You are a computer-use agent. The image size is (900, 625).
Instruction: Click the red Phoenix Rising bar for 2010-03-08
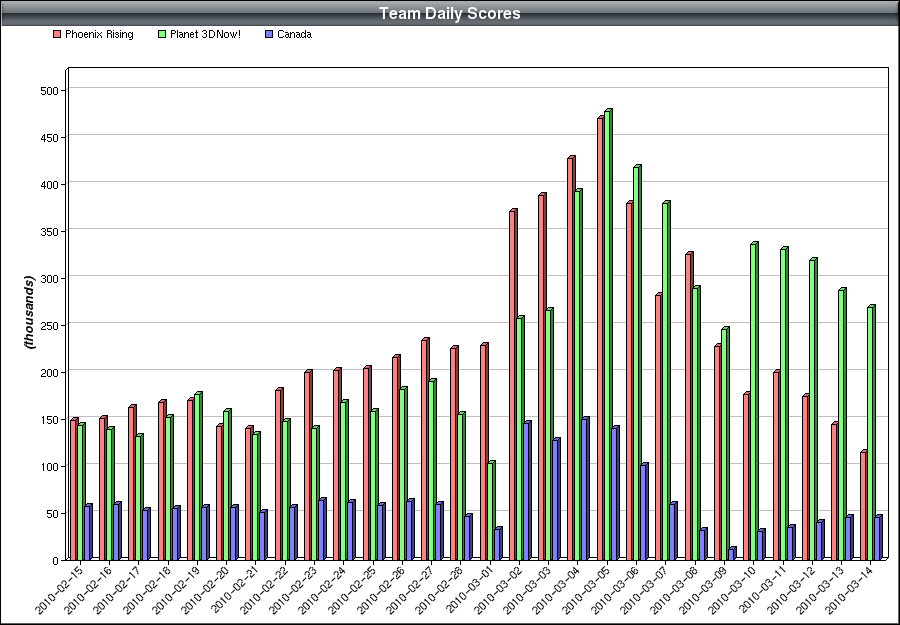(689, 406)
